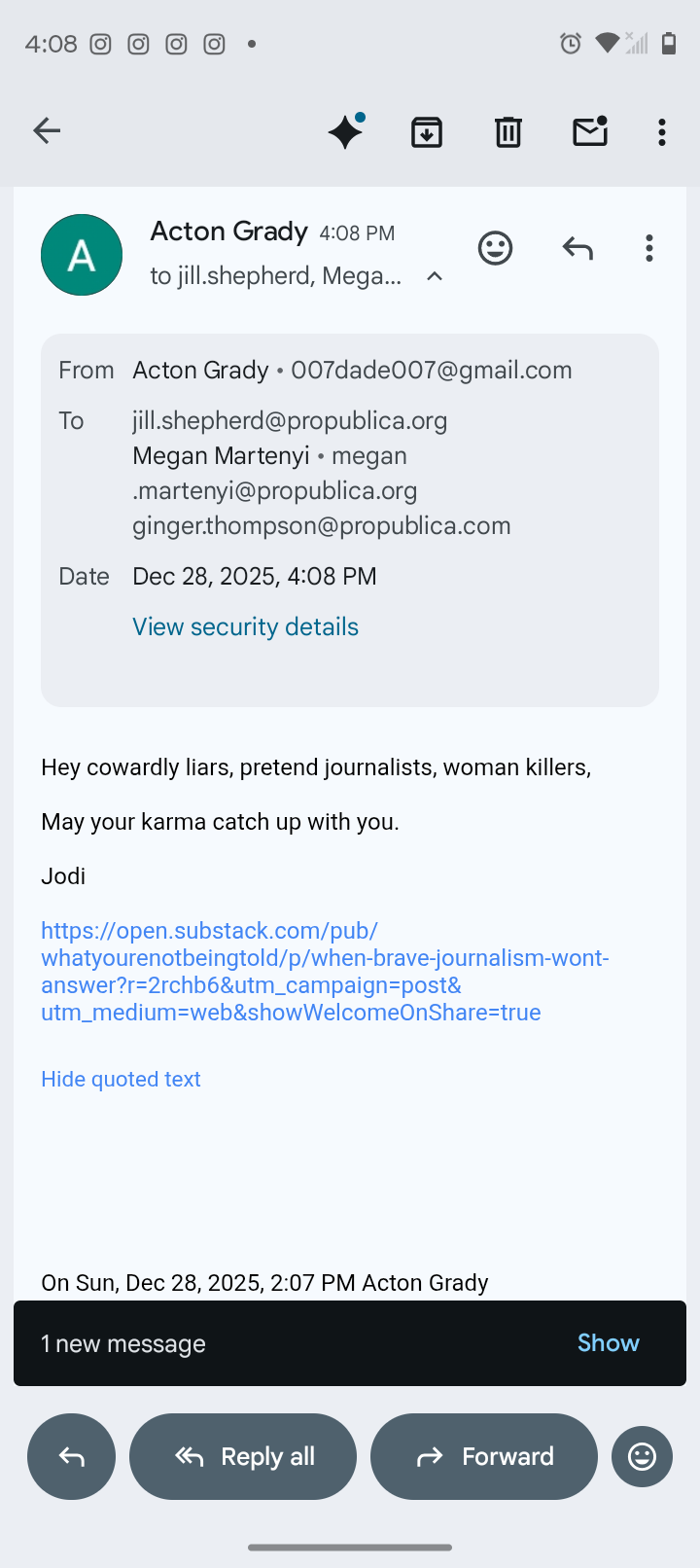The width and height of the screenshot is (700, 1568).
Task: Open the top toolbar overflow menu
Action: [662, 131]
